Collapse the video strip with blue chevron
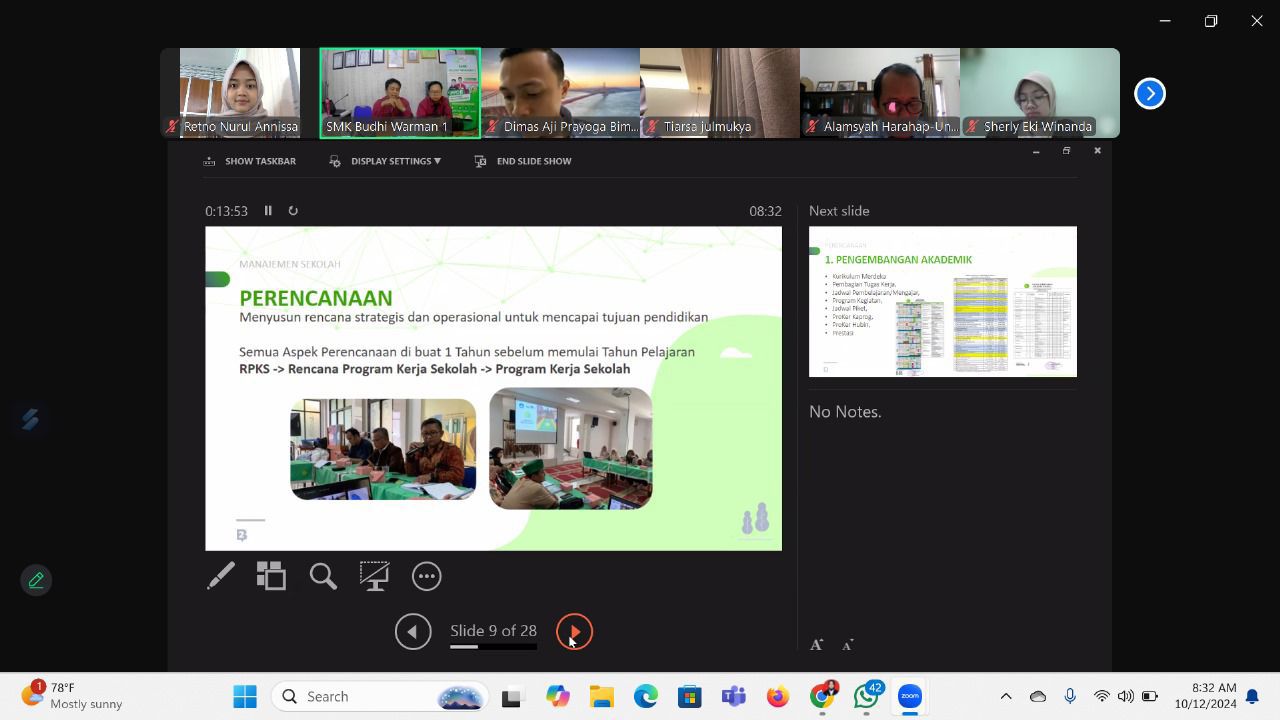1280x720 pixels. pyautogui.click(x=1150, y=93)
